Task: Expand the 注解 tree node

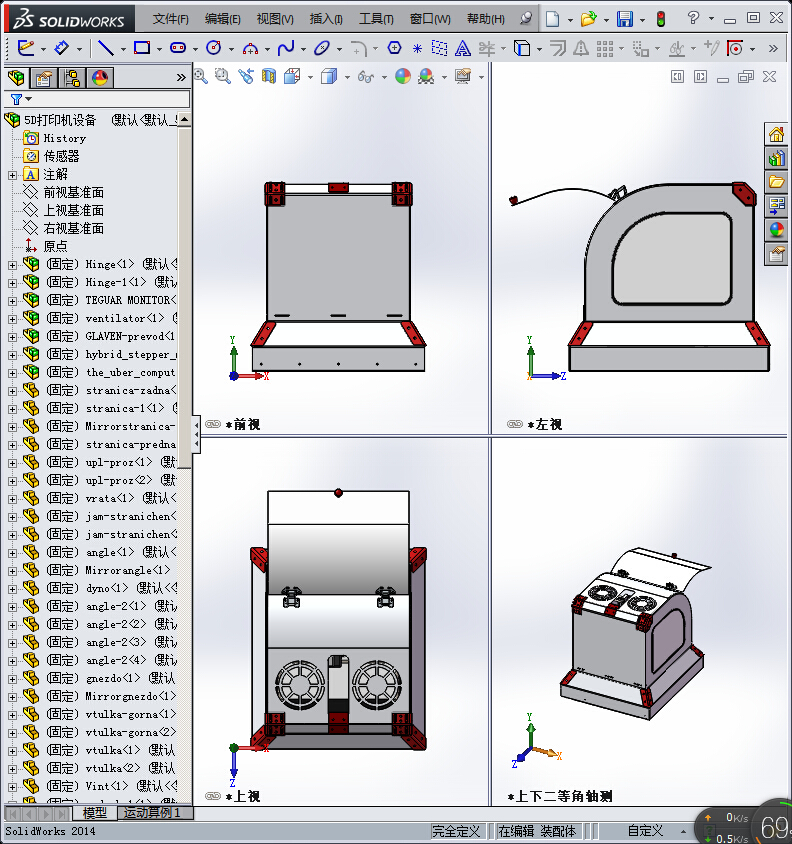Action: [12, 175]
